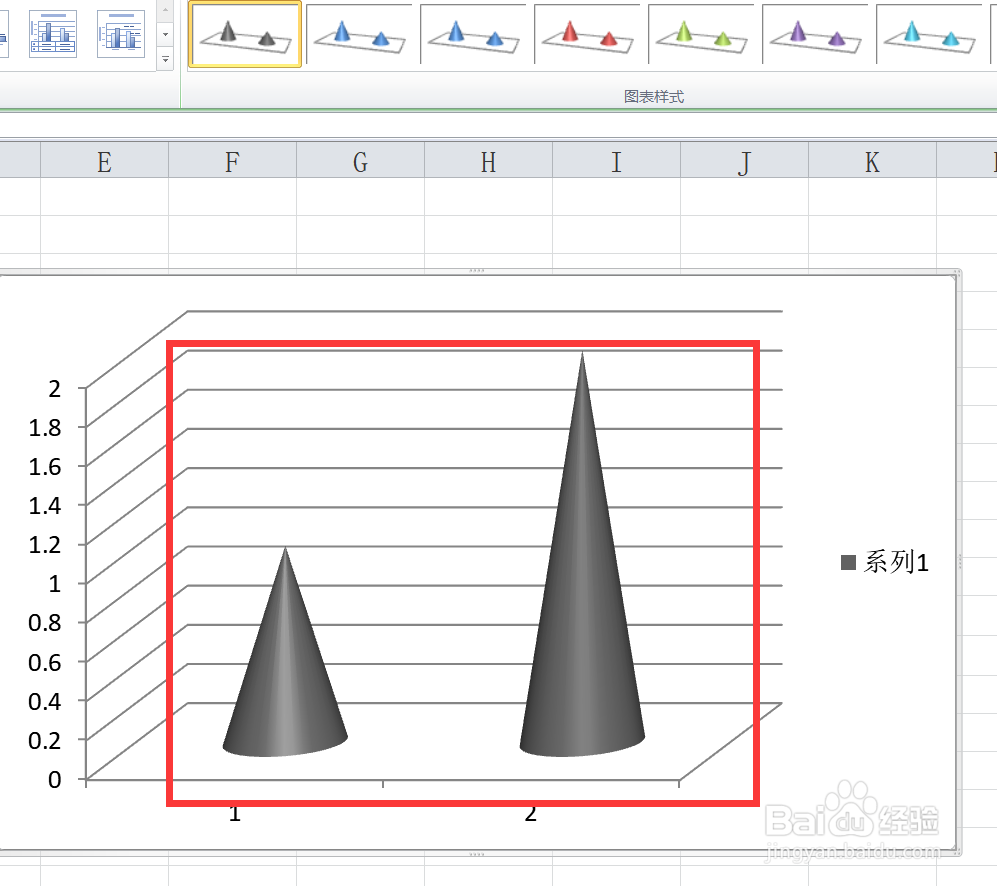This screenshot has height=886, width=997.
Task: Apply the green cone chart style
Action: point(701,34)
